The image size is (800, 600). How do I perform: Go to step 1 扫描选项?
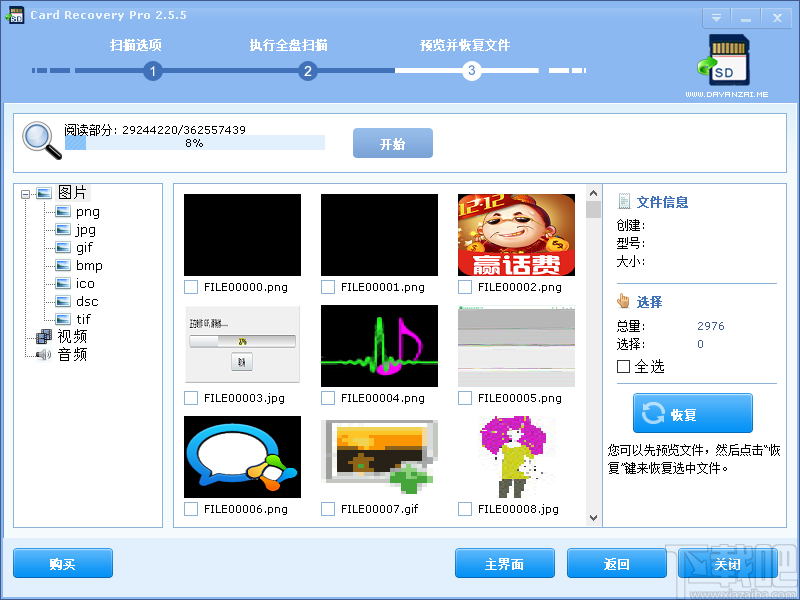point(153,71)
